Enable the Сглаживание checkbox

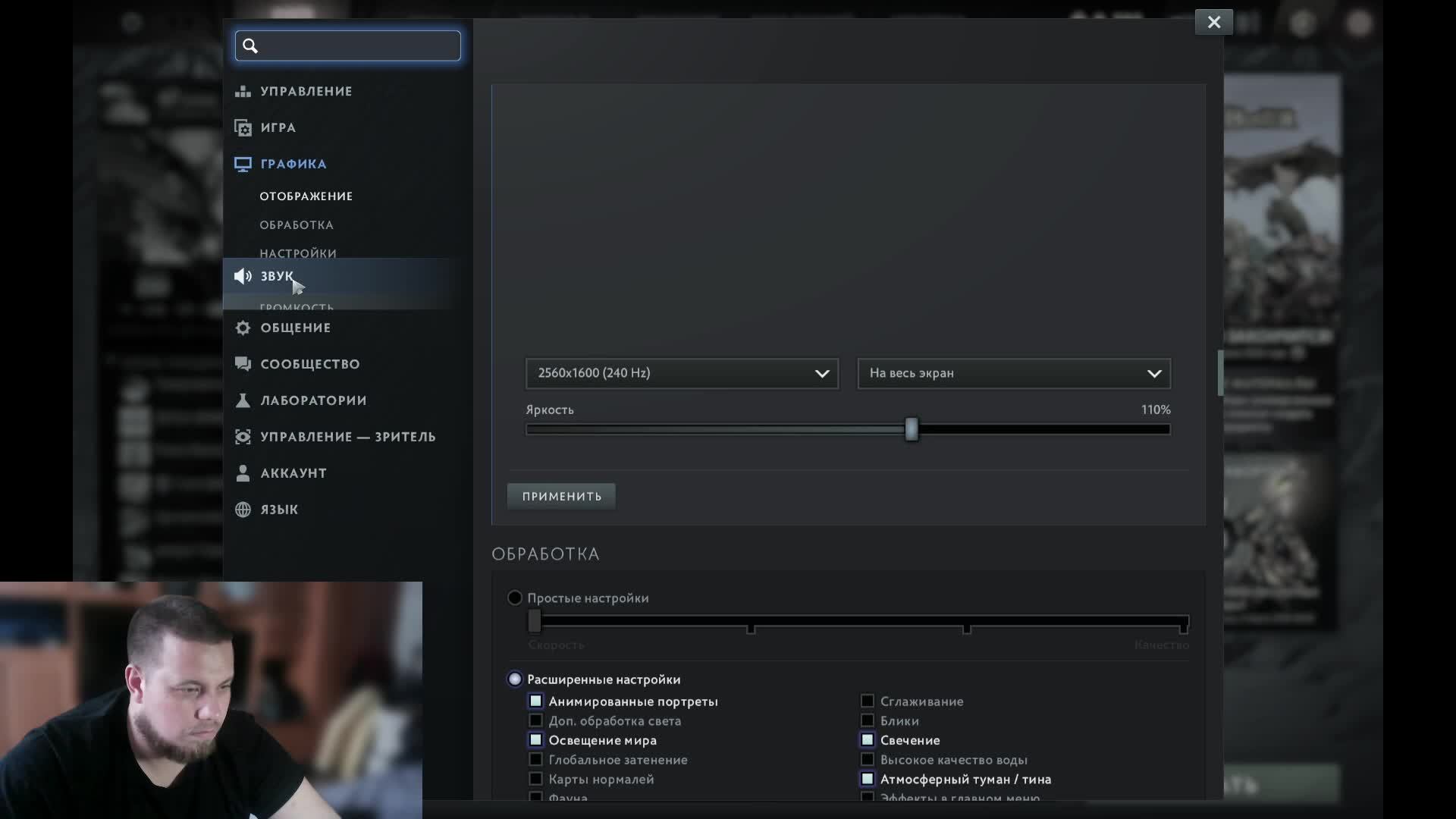point(868,701)
